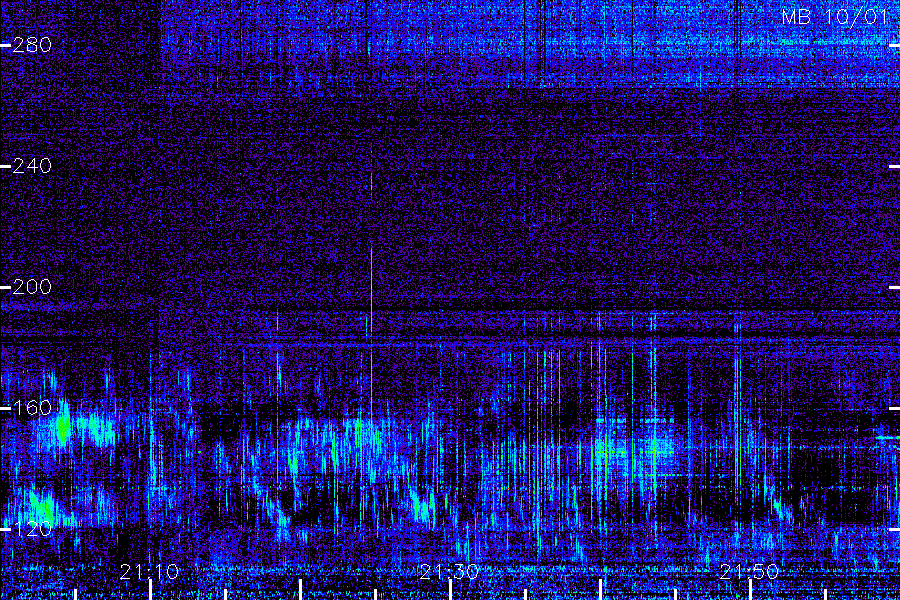Click the 21:10 time axis label
Image resolution: width=900 pixels, height=600 pixels.
[149, 572]
